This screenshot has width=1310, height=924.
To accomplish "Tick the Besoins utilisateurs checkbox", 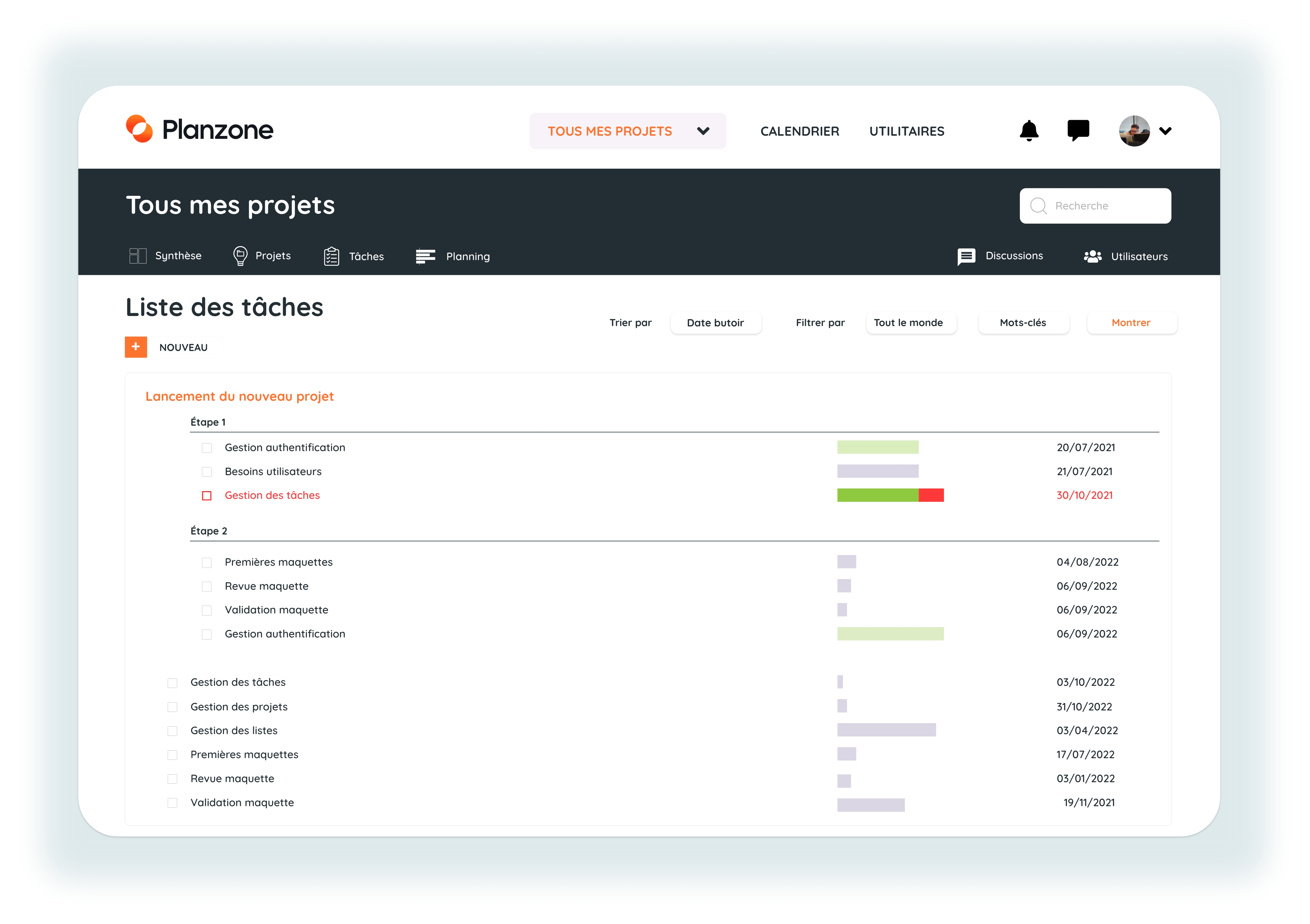I will pyautogui.click(x=207, y=471).
